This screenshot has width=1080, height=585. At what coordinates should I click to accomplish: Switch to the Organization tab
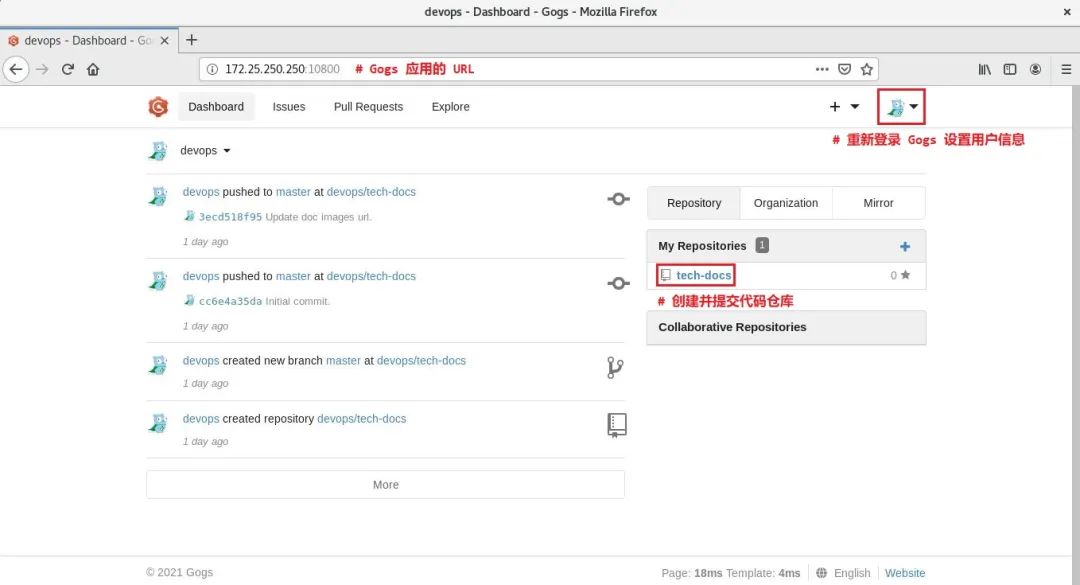(786, 203)
